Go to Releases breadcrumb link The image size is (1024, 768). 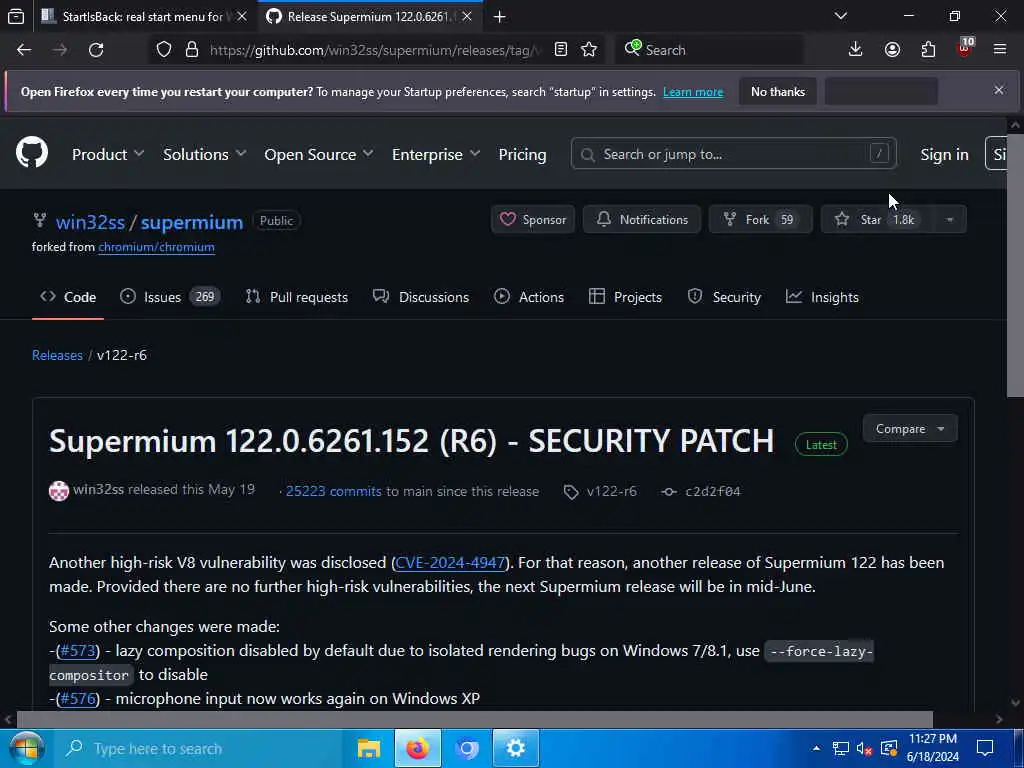pos(57,355)
